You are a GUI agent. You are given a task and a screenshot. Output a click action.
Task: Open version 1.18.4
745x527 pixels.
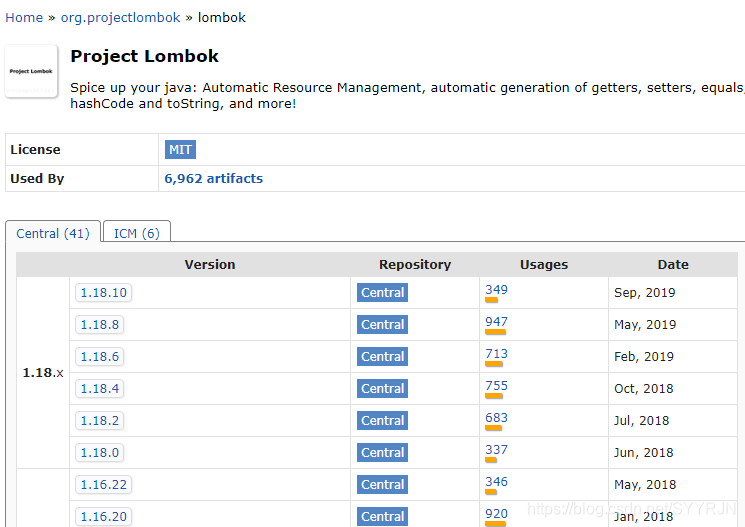tap(100, 389)
